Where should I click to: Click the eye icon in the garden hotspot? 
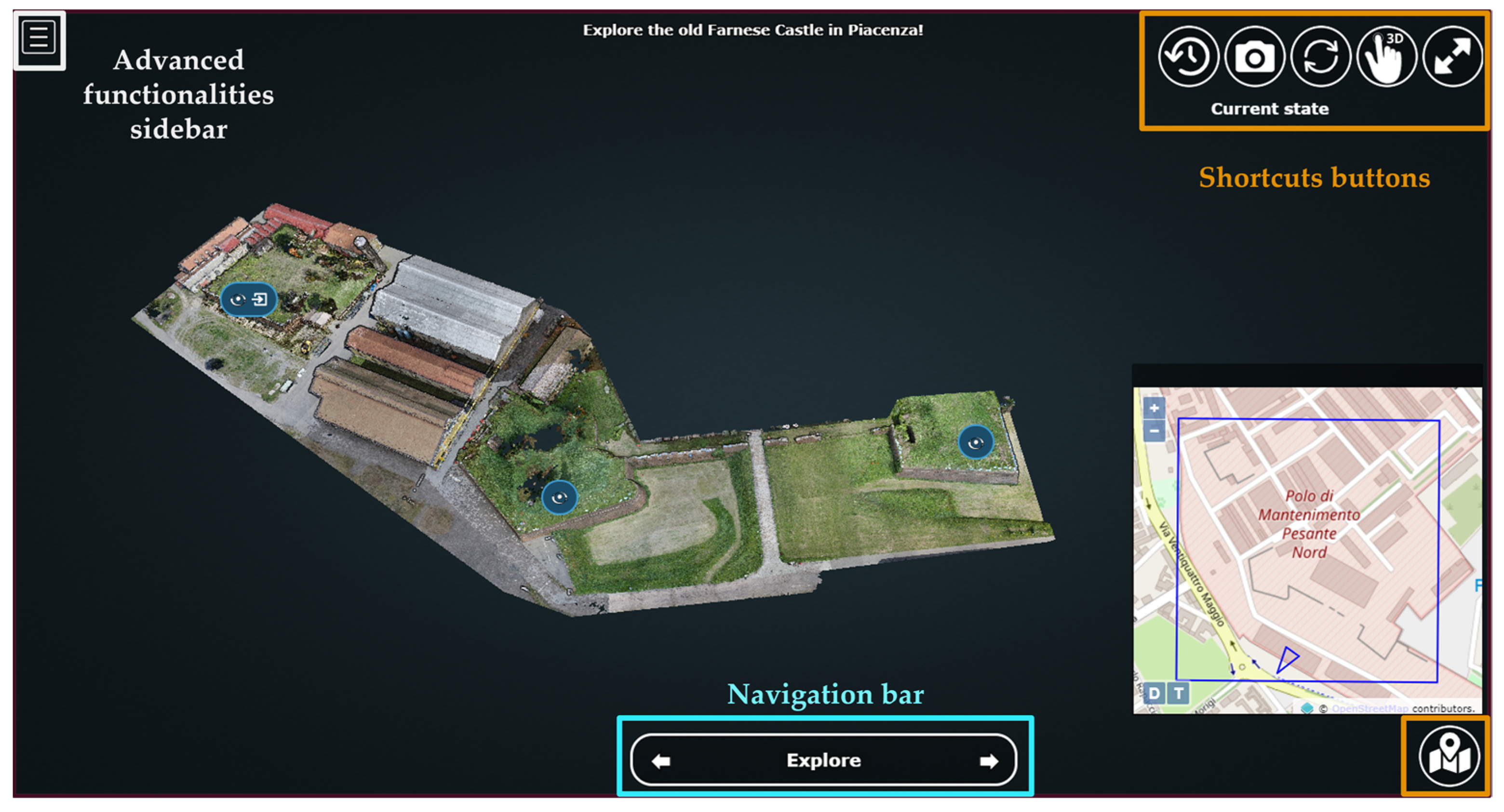tap(238, 300)
